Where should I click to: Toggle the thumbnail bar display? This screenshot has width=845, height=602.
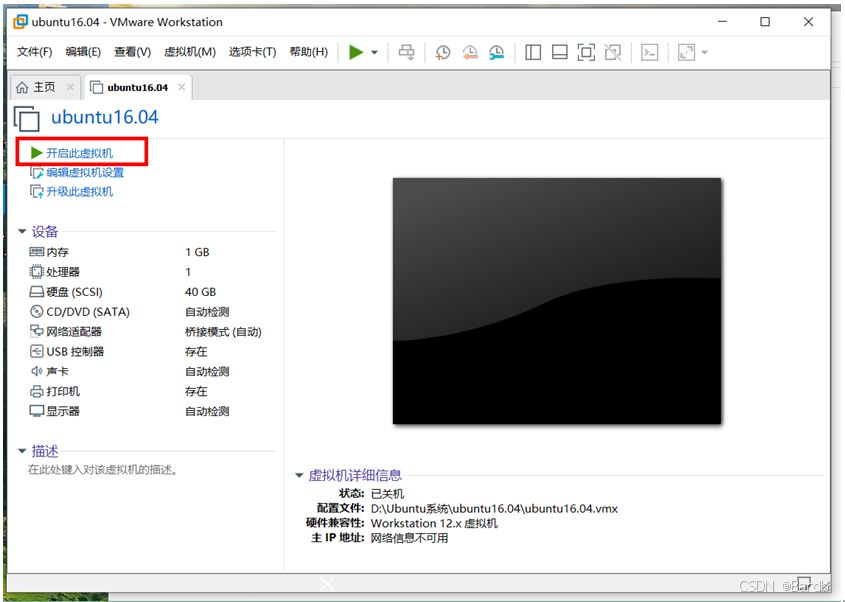point(560,52)
